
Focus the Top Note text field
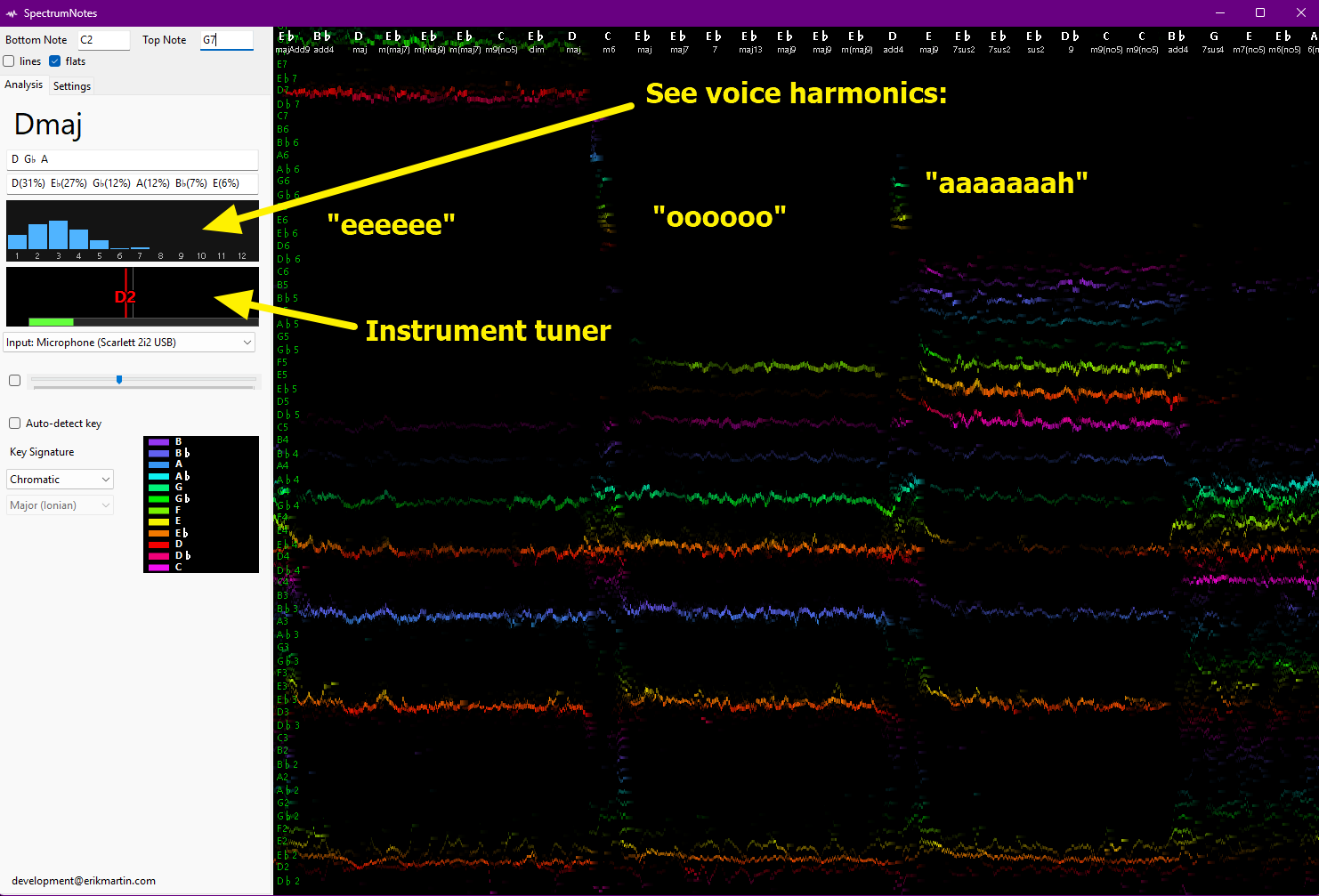[226, 40]
